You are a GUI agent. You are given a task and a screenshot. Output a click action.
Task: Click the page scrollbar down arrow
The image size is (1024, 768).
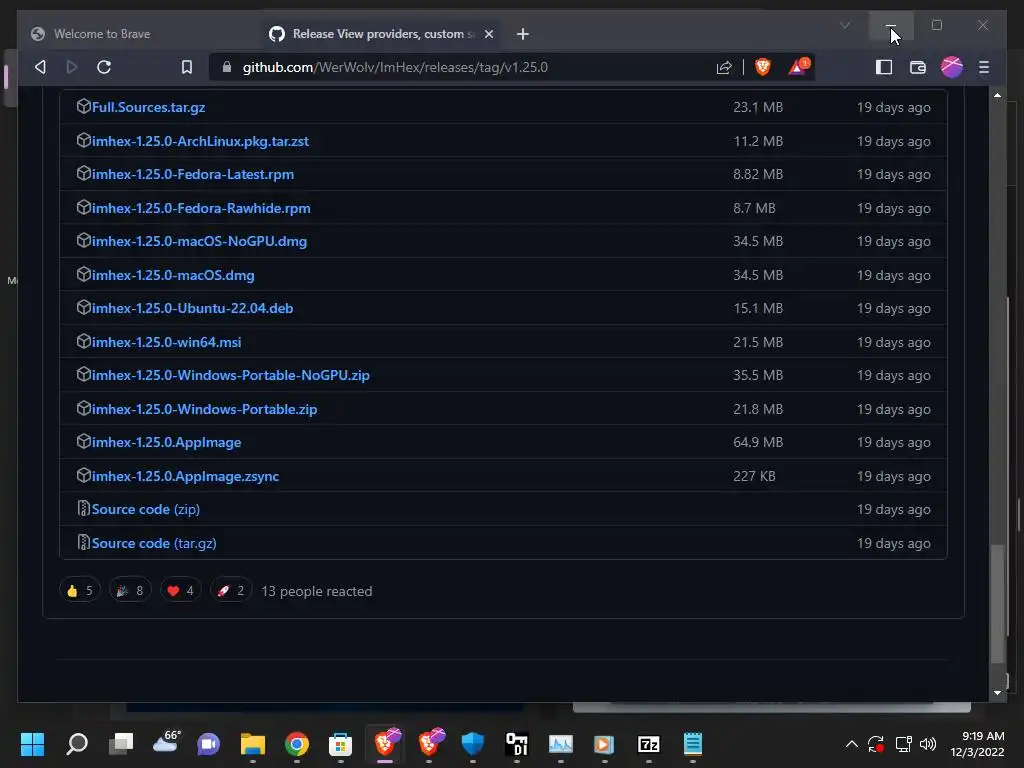[x=997, y=693]
